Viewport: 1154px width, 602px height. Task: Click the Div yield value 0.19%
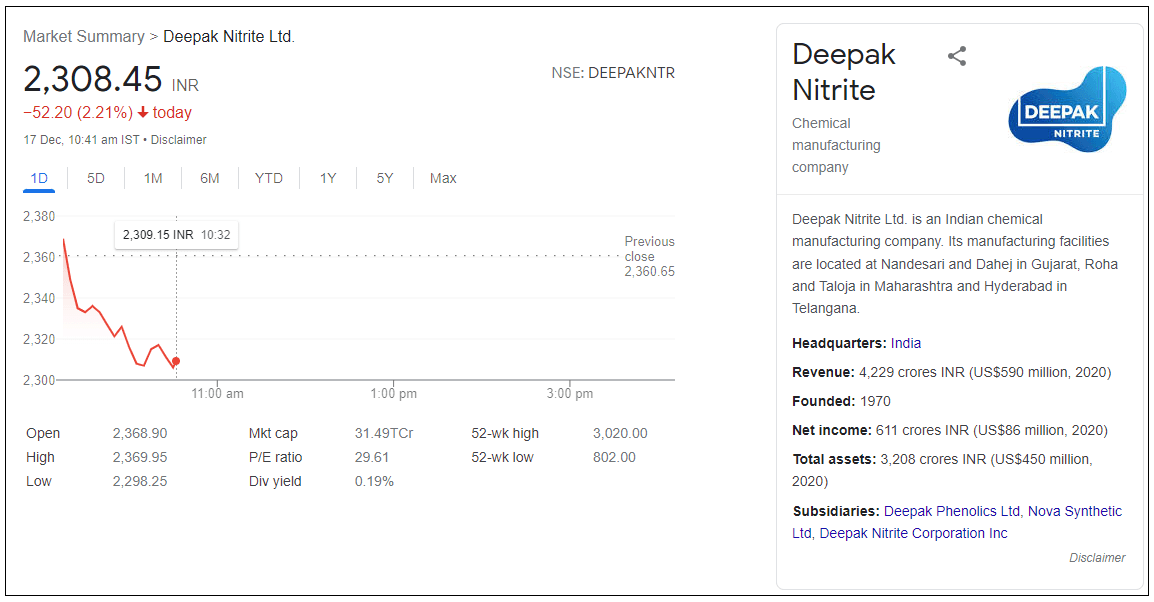374,481
